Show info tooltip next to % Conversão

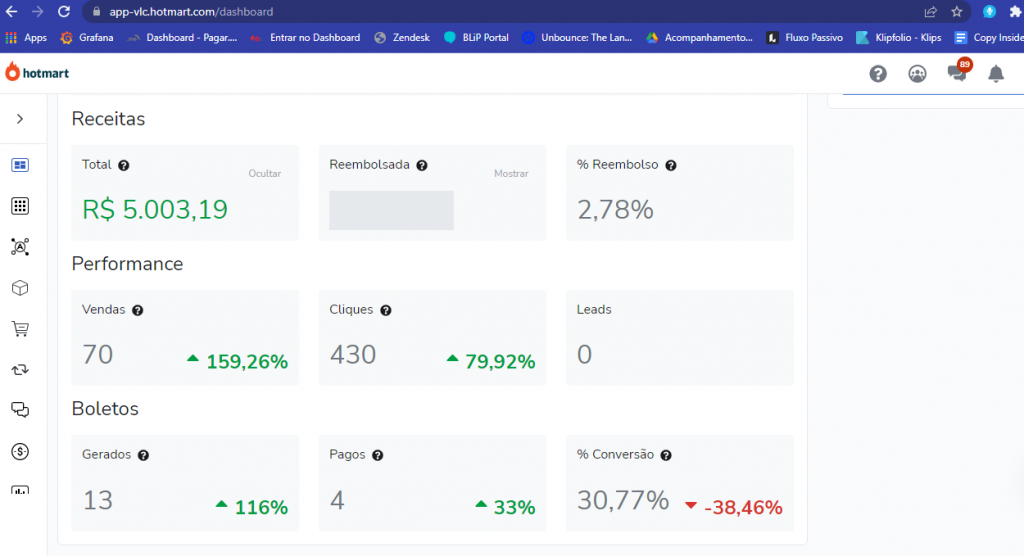(666, 455)
